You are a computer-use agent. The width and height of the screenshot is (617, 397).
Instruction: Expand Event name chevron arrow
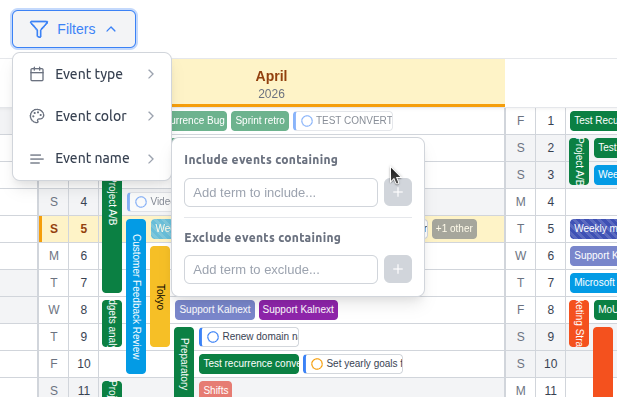pyautogui.click(x=151, y=159)
